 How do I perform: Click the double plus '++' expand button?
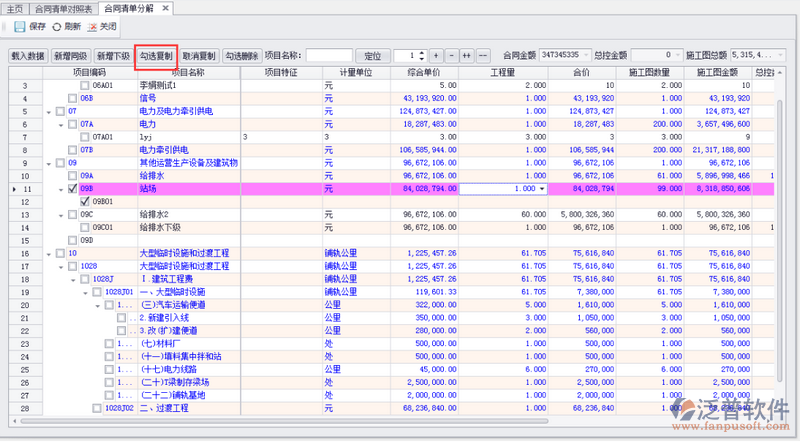[x=466, y=55]
